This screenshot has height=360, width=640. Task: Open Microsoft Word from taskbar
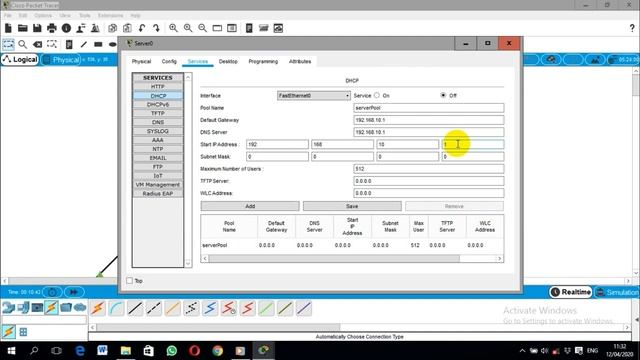point(102,350)
